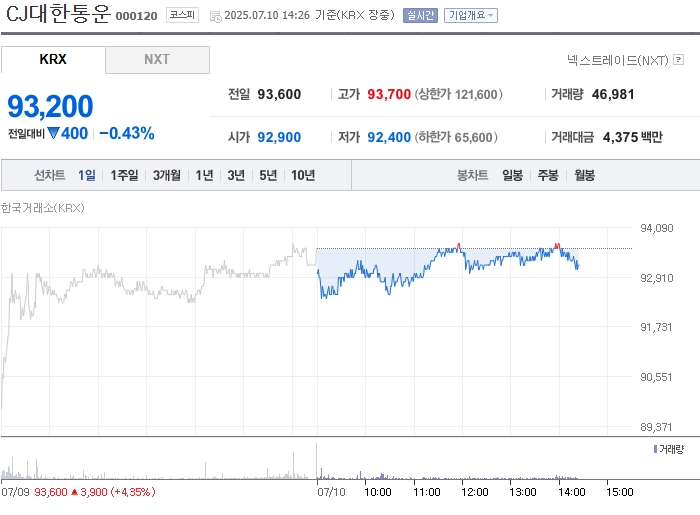Click the 15:00 time axis label
Screen dimensions: 700x515
coord(620,492)
